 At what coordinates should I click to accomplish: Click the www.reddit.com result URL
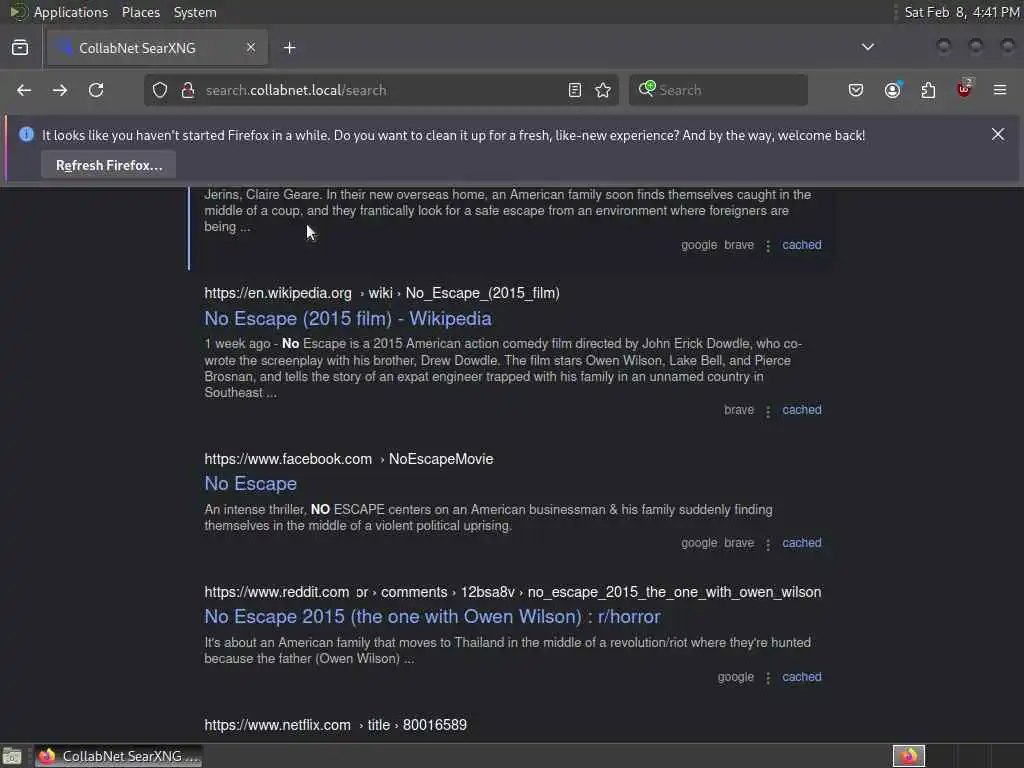513,592
